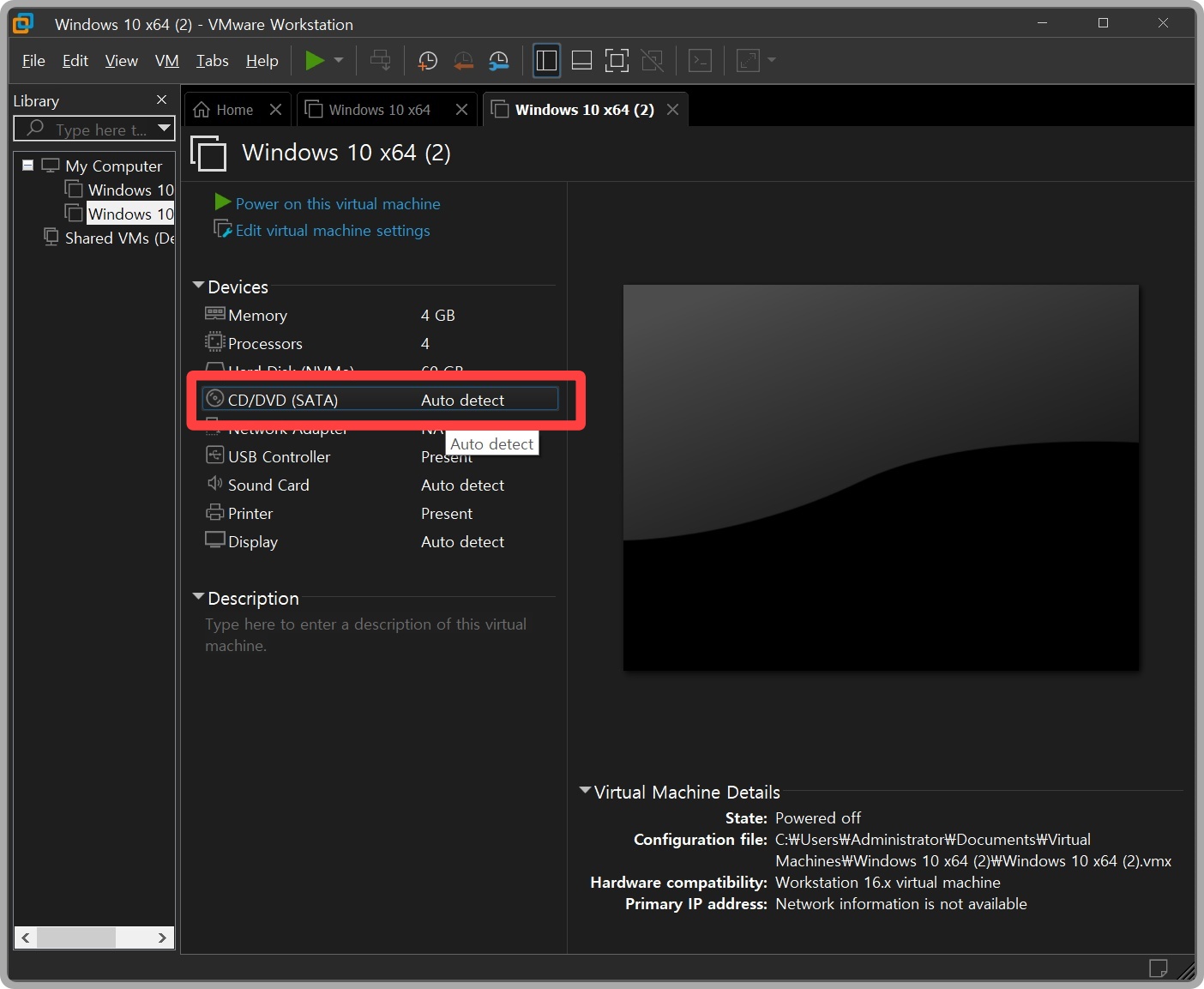Click the Sound Card Auto detect value
Viewport: 1204px width, 989px height.
(462, 485)
